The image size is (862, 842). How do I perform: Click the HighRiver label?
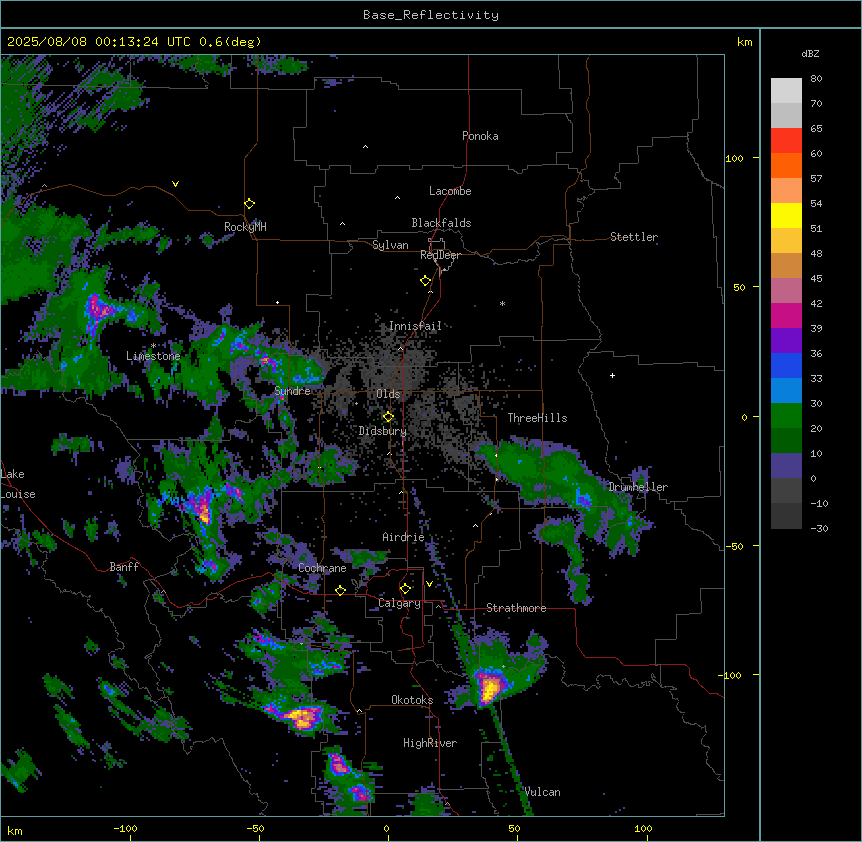[x=430, y=743]
